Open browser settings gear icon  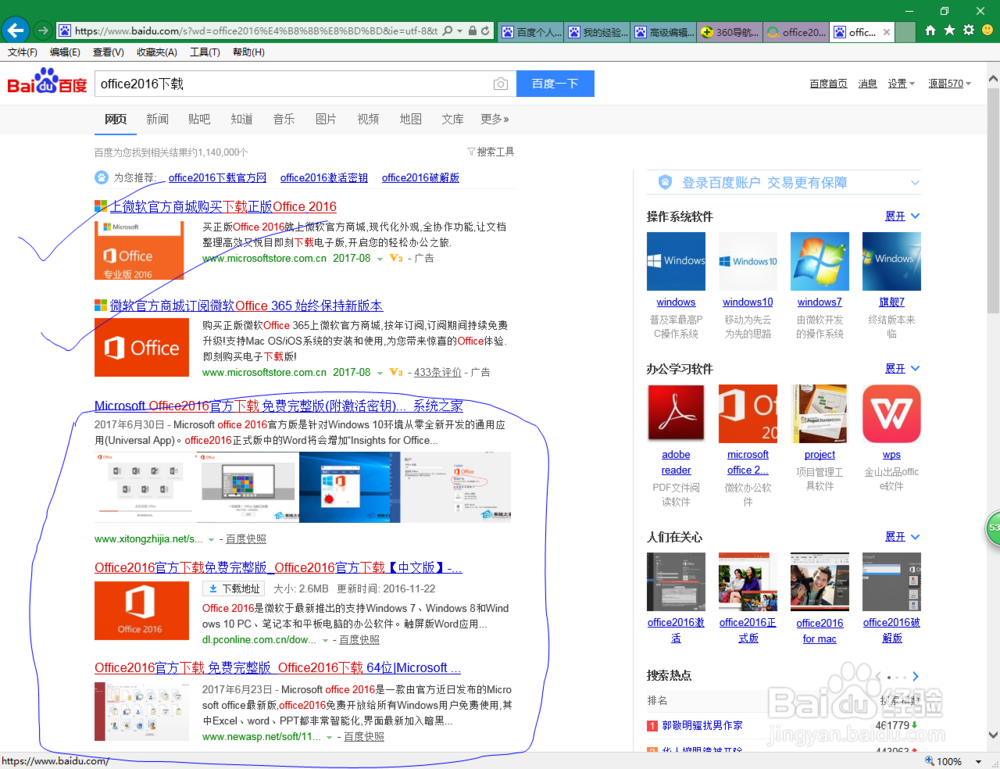pos(969,30)
